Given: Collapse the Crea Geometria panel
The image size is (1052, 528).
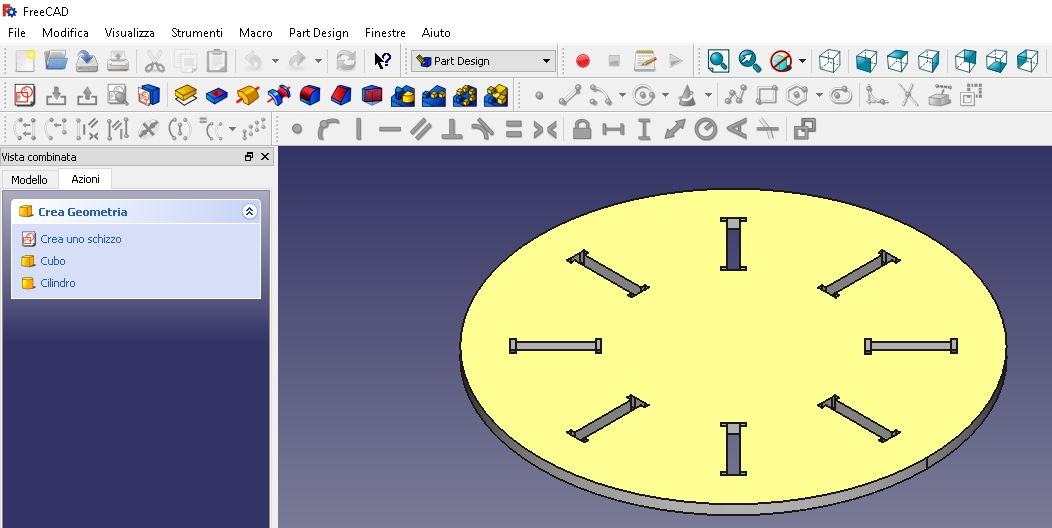Looking at the screenshot, I should point(249,212).
